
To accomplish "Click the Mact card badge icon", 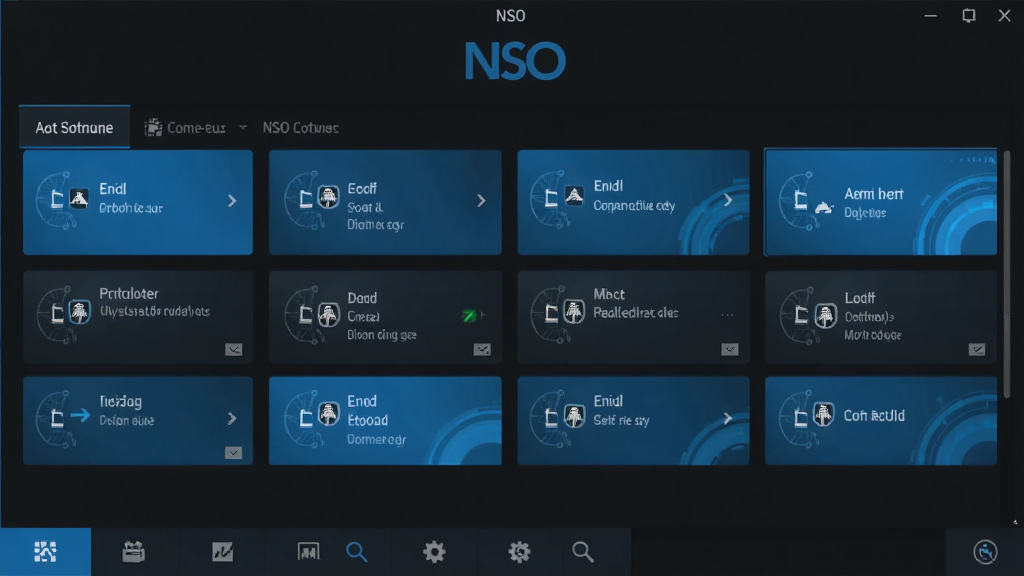I will click(x=574, y=312).
